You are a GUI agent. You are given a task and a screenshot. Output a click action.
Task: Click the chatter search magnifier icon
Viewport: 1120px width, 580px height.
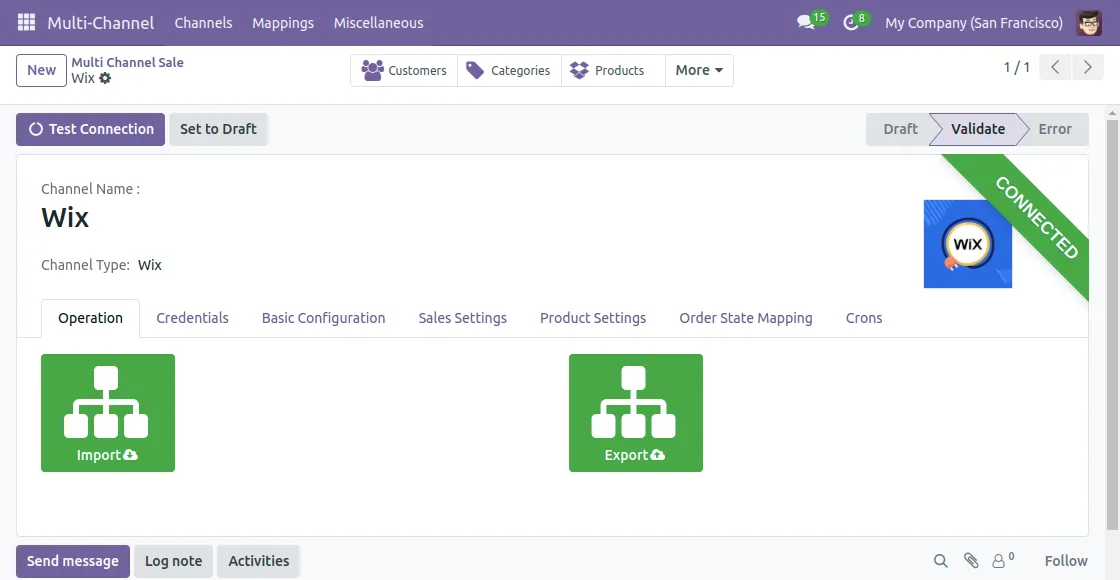click(940, 561)
